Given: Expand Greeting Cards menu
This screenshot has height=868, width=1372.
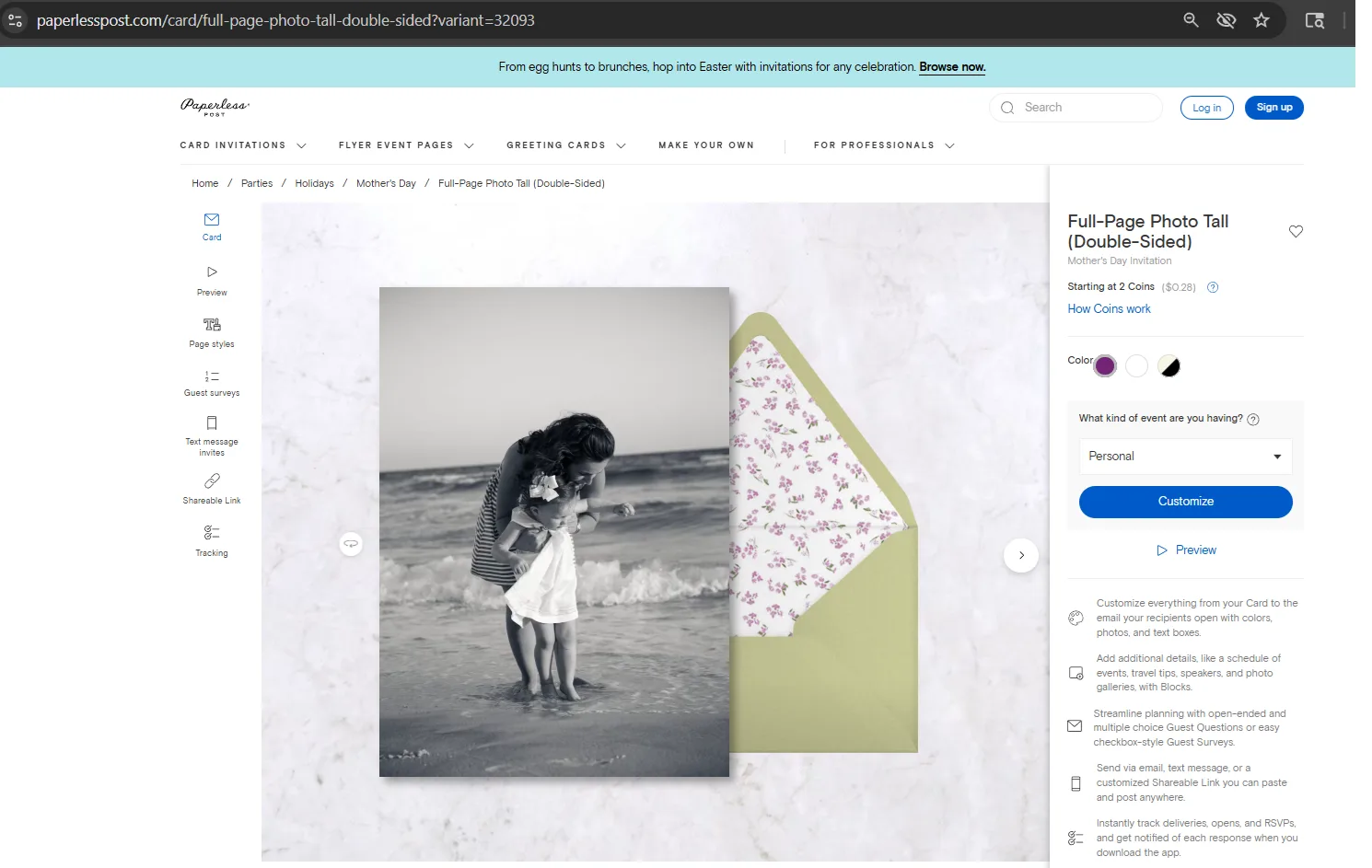Looking at the screenshot, I should 566,145.
